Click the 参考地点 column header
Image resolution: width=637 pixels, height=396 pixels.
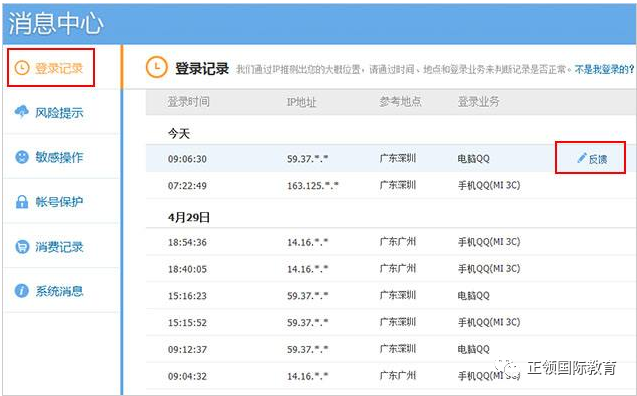(400, 102)
